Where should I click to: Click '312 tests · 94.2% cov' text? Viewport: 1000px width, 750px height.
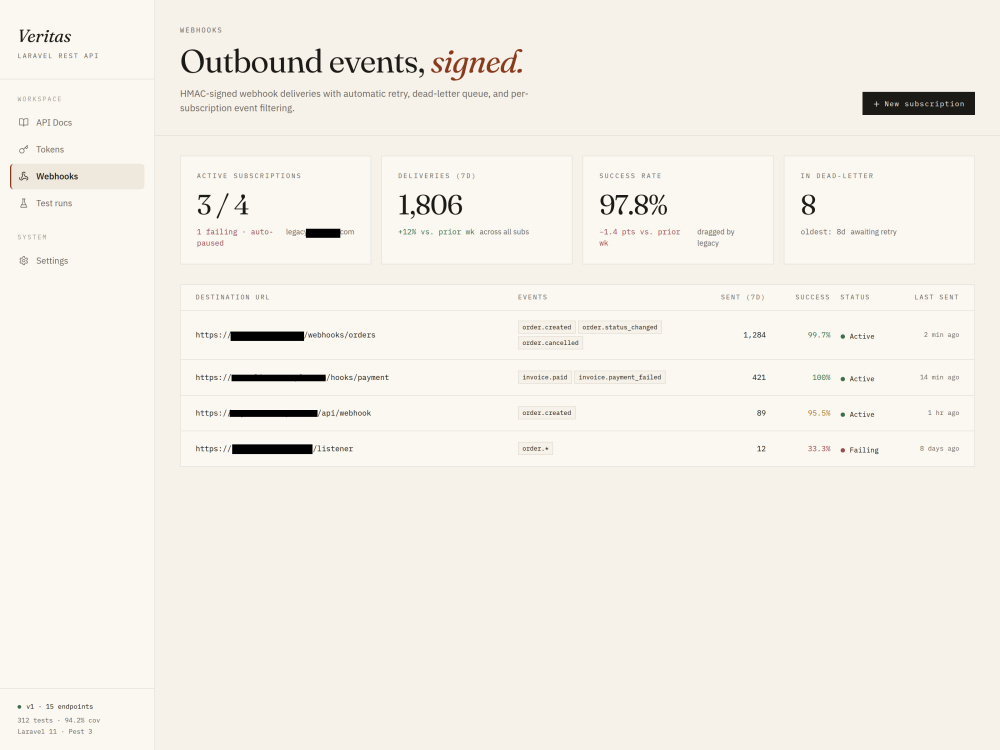coord(59,721)
